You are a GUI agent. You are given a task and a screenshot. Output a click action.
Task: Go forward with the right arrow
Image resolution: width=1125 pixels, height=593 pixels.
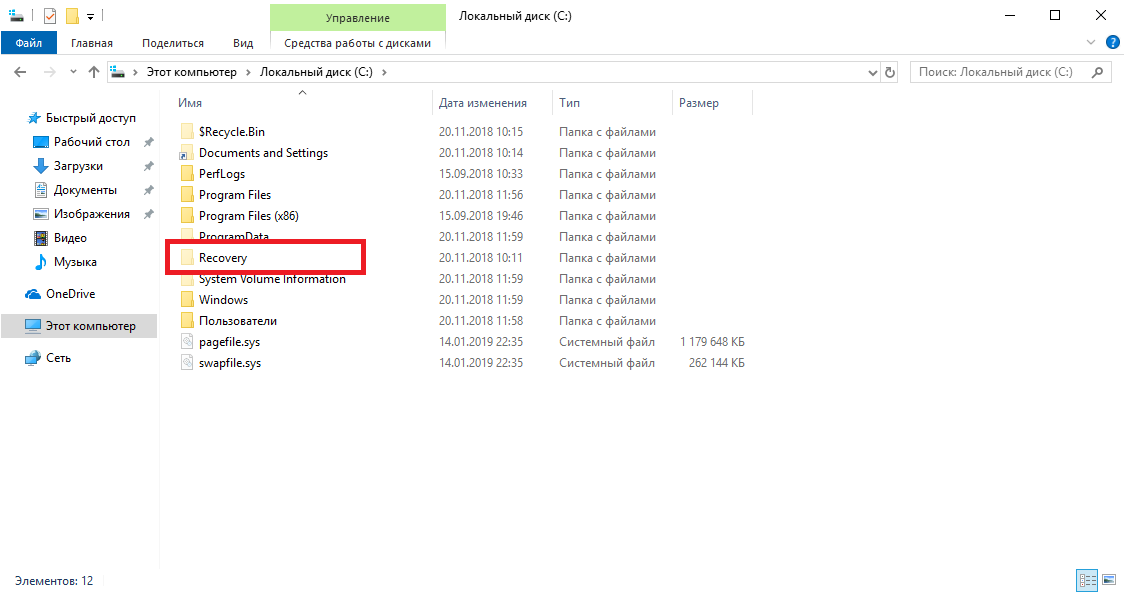pyautogui.click(x=50, y=72)
